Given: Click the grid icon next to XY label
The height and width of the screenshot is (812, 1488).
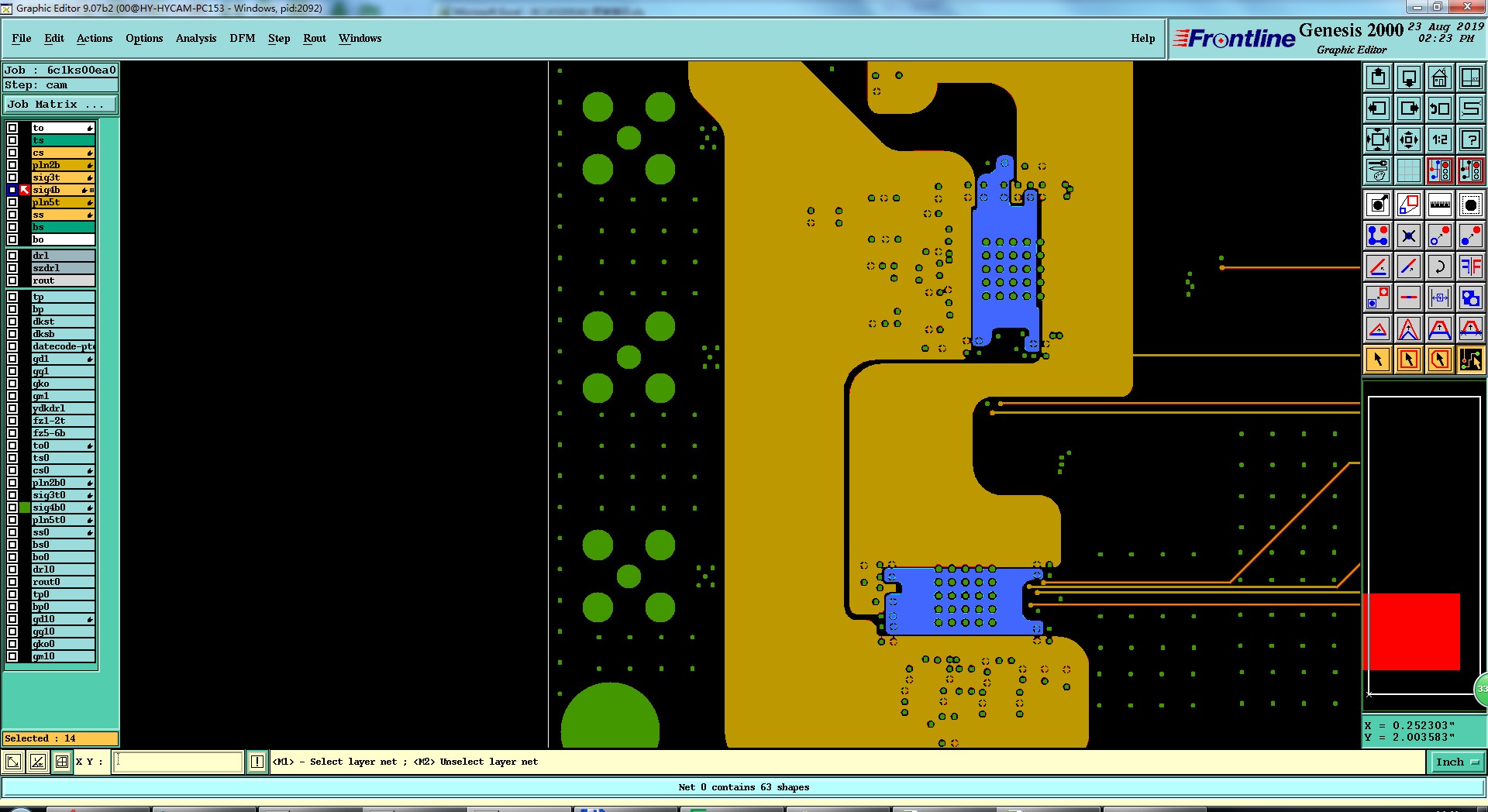Looking at the screenshot, I should [62, 762].
